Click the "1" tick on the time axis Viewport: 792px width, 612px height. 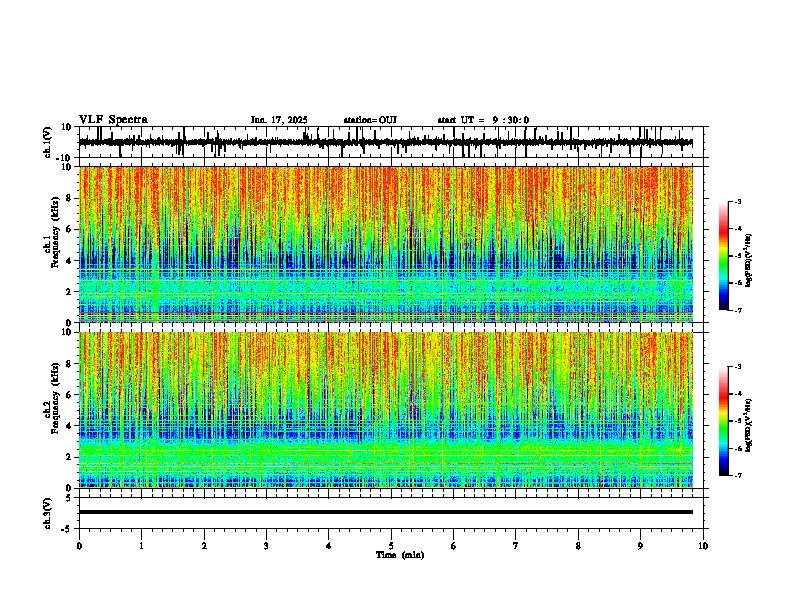tap(141, 546)
